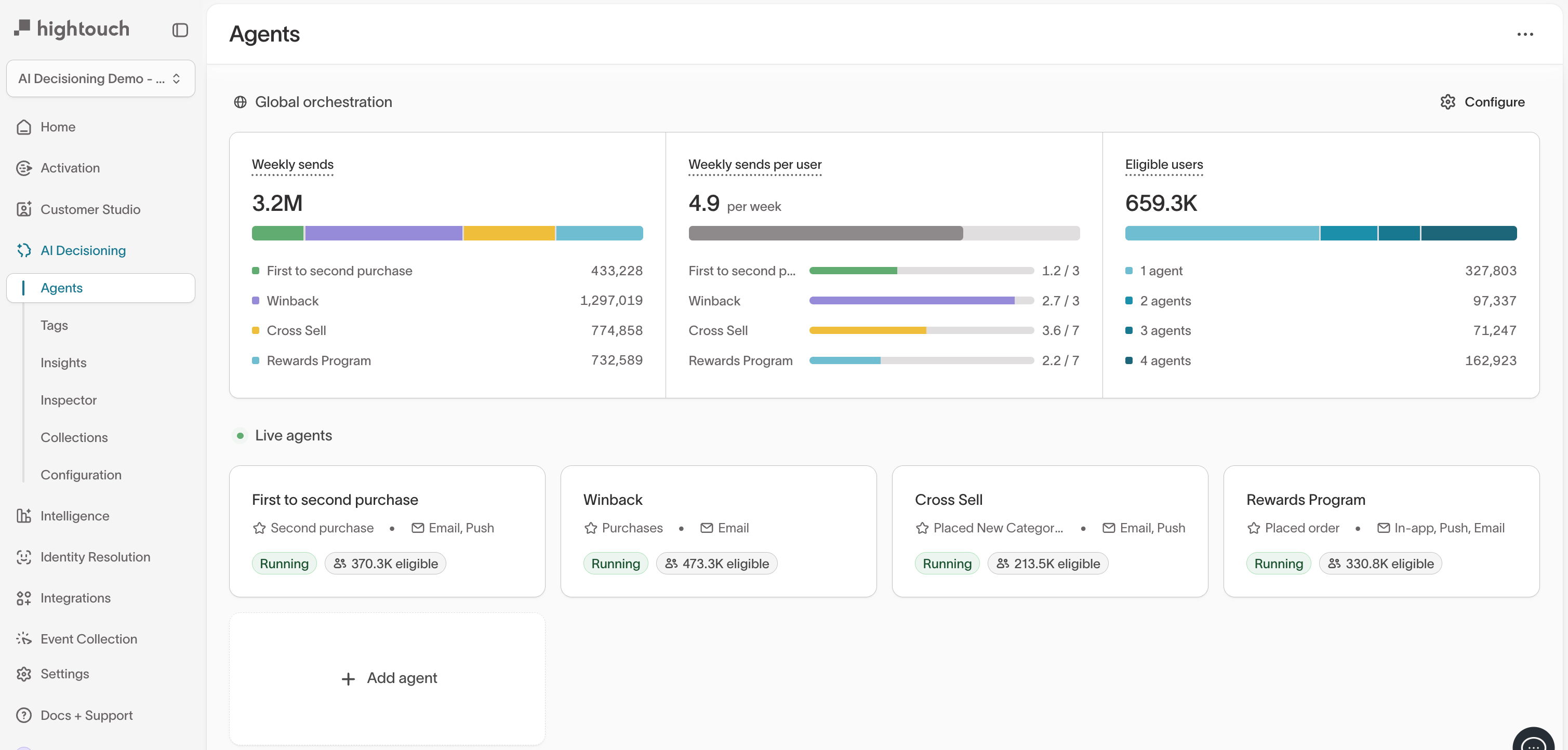Open Identity Resolution
The image size is (1568, 750).
[95, 557]
